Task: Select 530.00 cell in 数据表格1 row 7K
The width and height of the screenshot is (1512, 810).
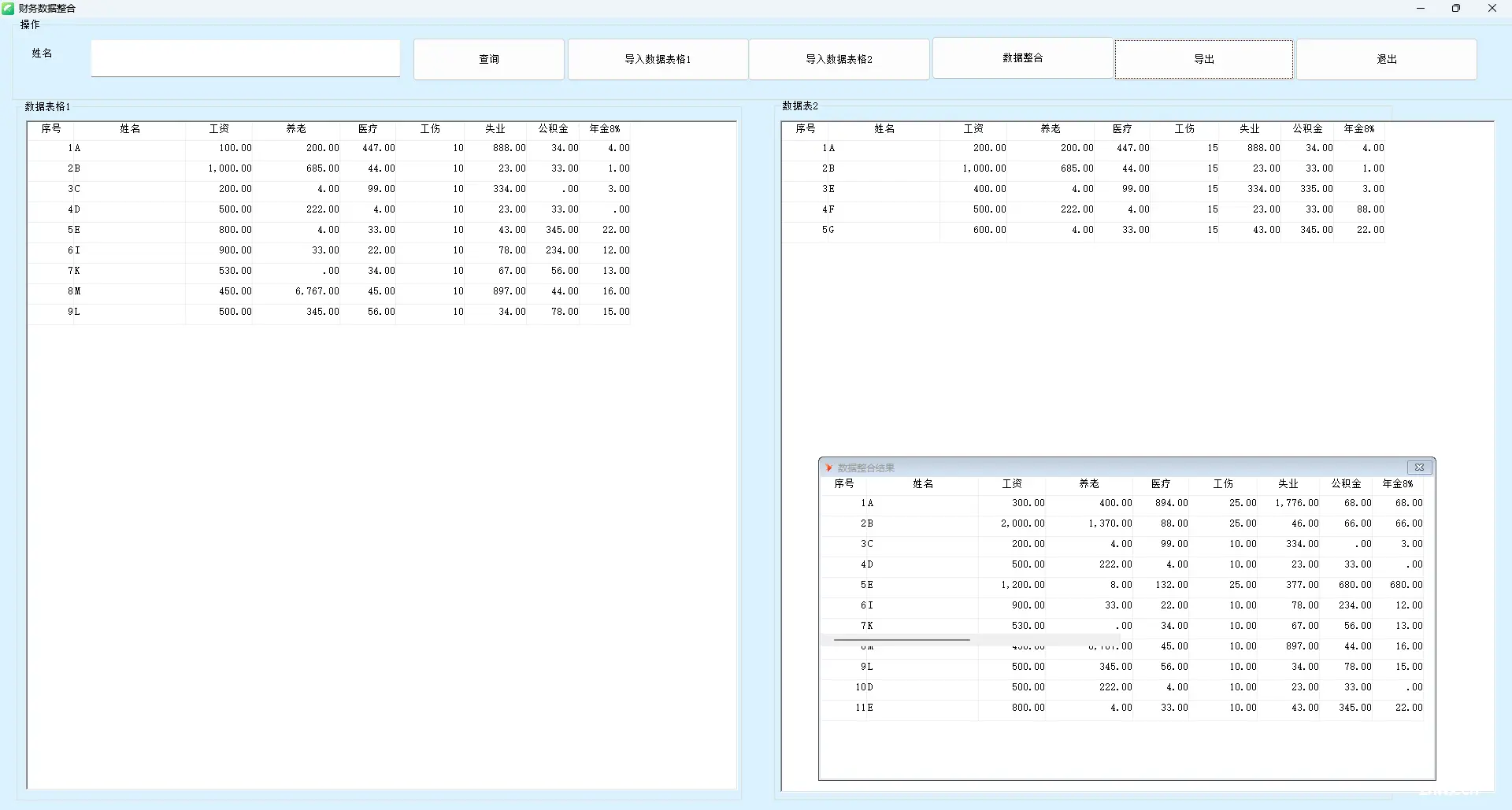Action: [x=219, y=271]
